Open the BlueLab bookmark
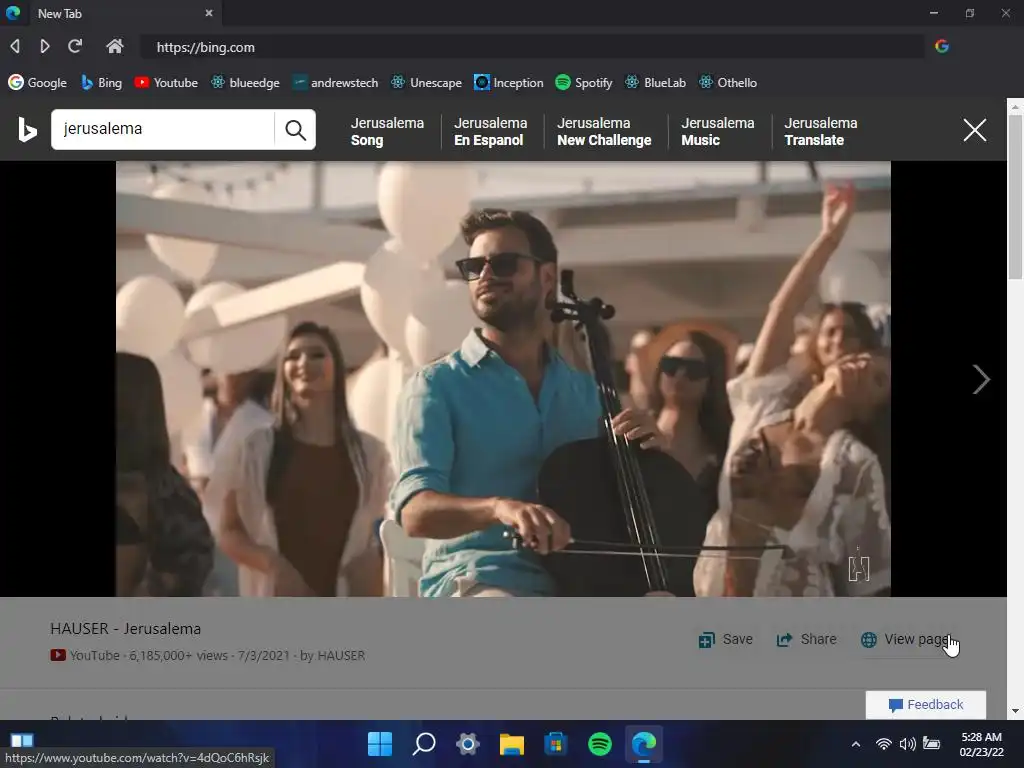 click(656, 83)
